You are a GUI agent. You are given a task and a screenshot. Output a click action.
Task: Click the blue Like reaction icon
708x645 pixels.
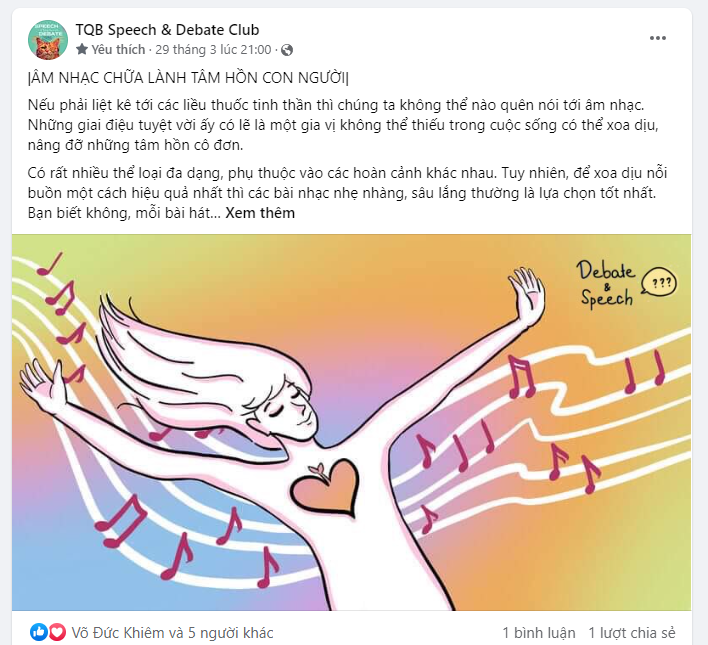pyautogui.click(x=39, y=632)
